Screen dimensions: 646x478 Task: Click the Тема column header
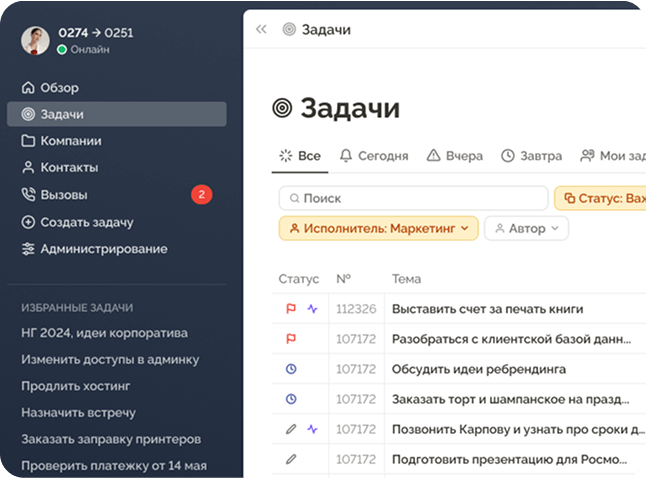tap(406, 279)
